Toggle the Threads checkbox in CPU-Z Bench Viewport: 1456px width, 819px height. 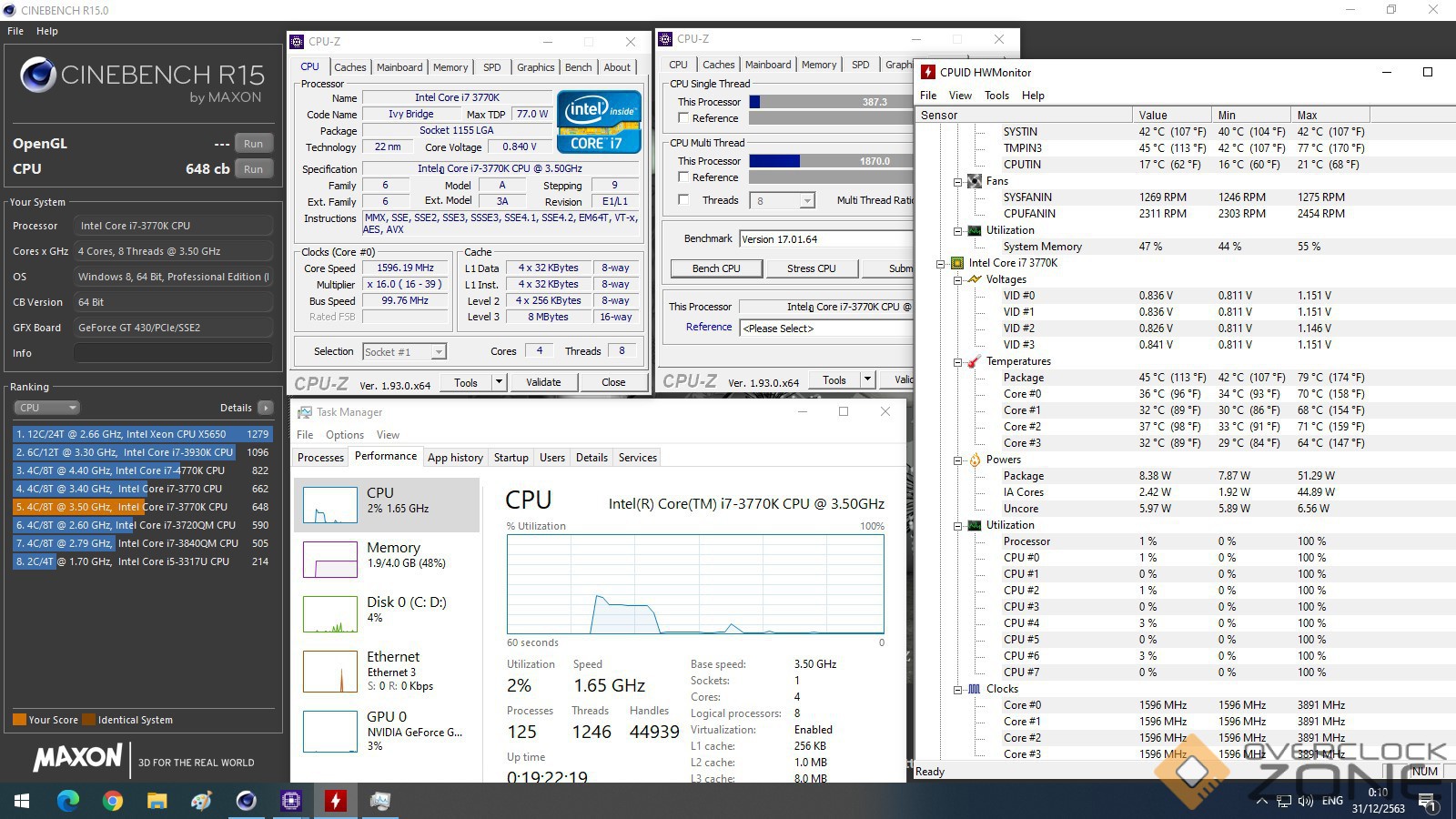pyautogui.click(x=683, y=200)
